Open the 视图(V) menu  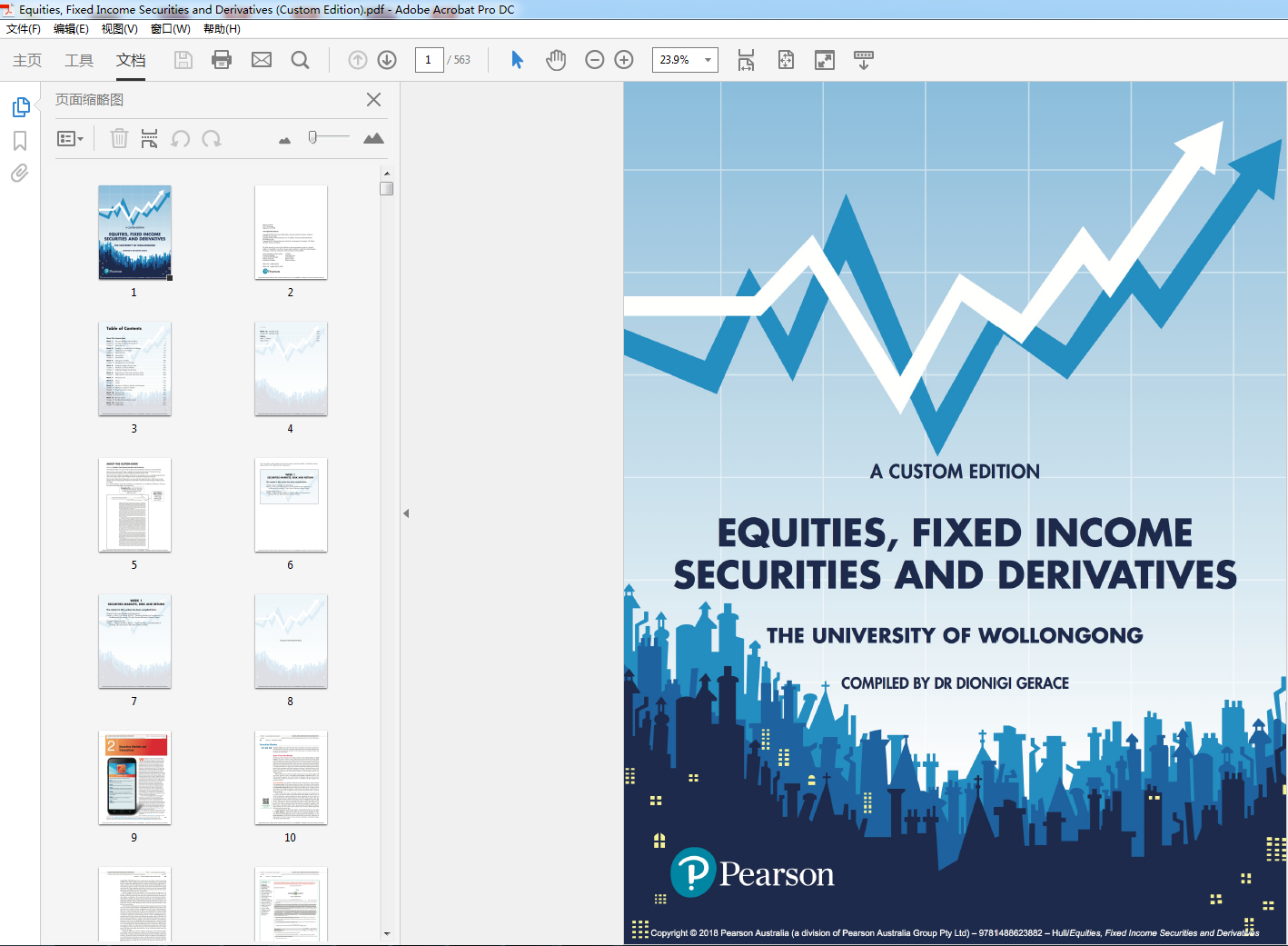[120, 29]
